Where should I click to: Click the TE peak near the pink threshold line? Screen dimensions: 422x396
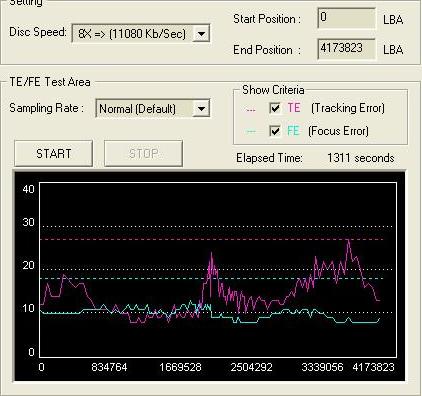point(348,241)
